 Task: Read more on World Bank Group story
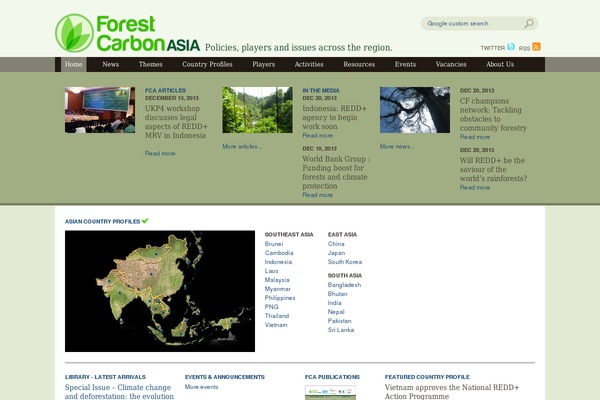point(318,195)
